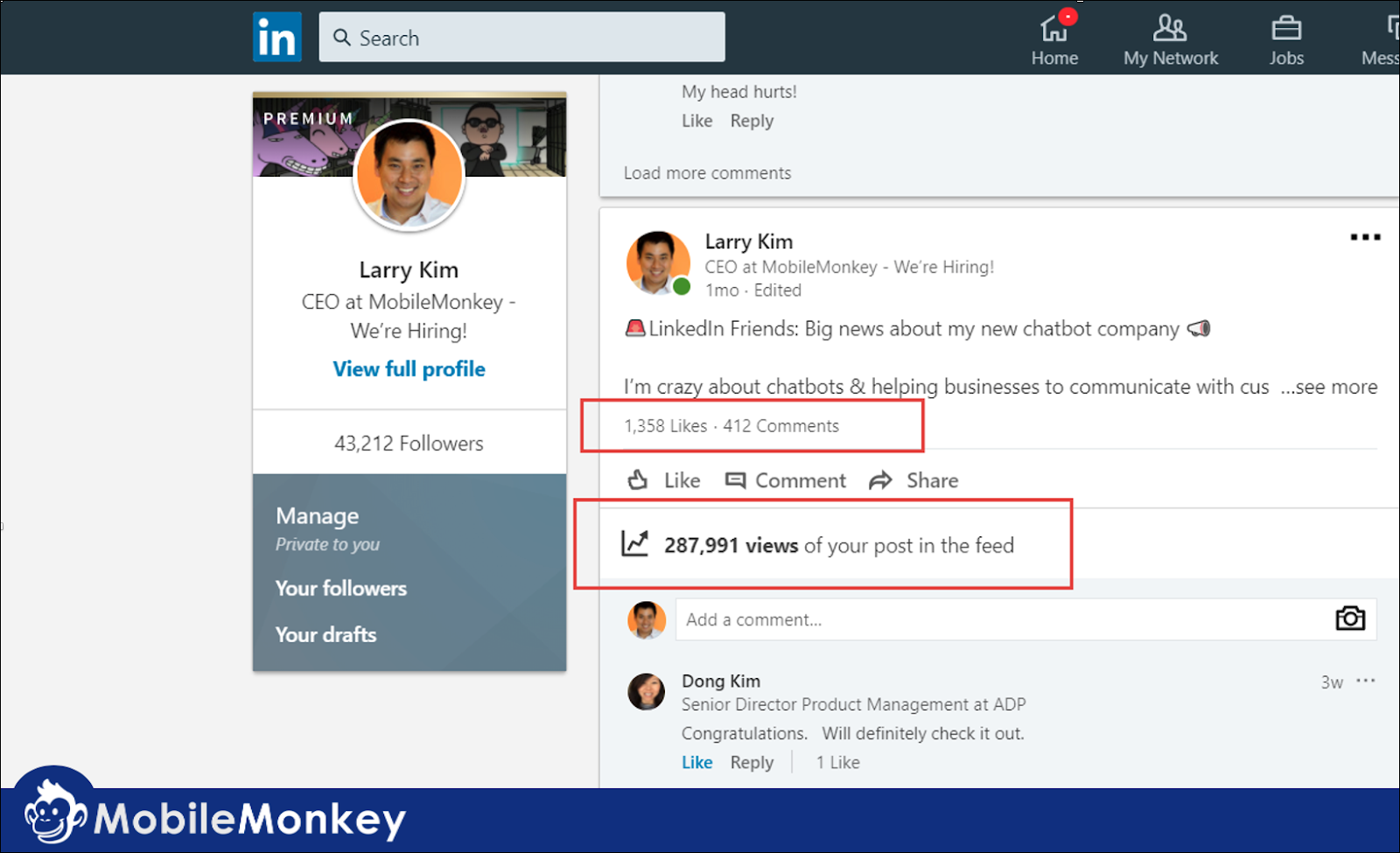The width and height of the screenshot is (1400, 853).
Task: Click the PREMIUM badge on profile card
Action: pos(308,118)
